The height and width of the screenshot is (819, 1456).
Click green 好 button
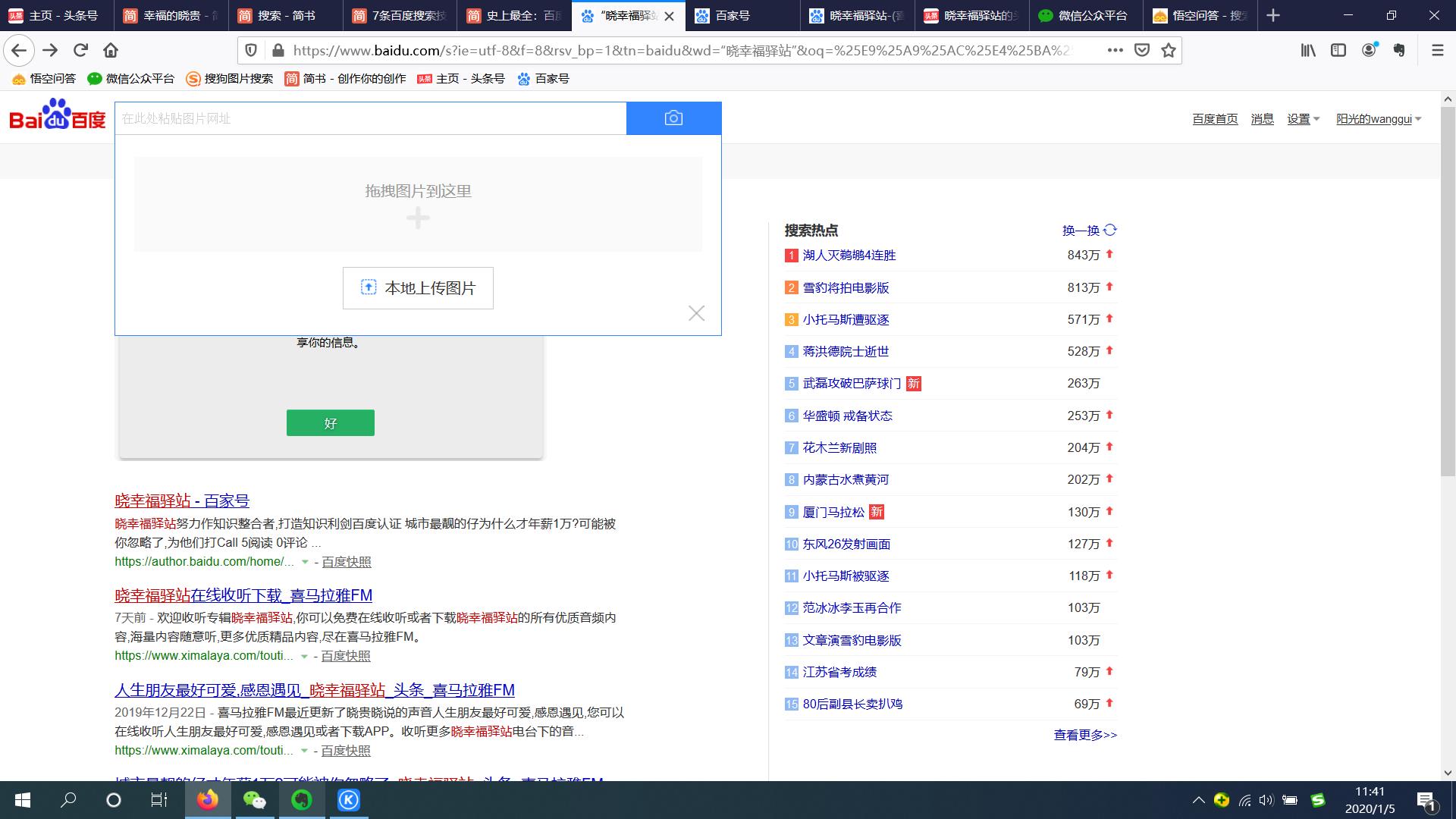[331, 423]
